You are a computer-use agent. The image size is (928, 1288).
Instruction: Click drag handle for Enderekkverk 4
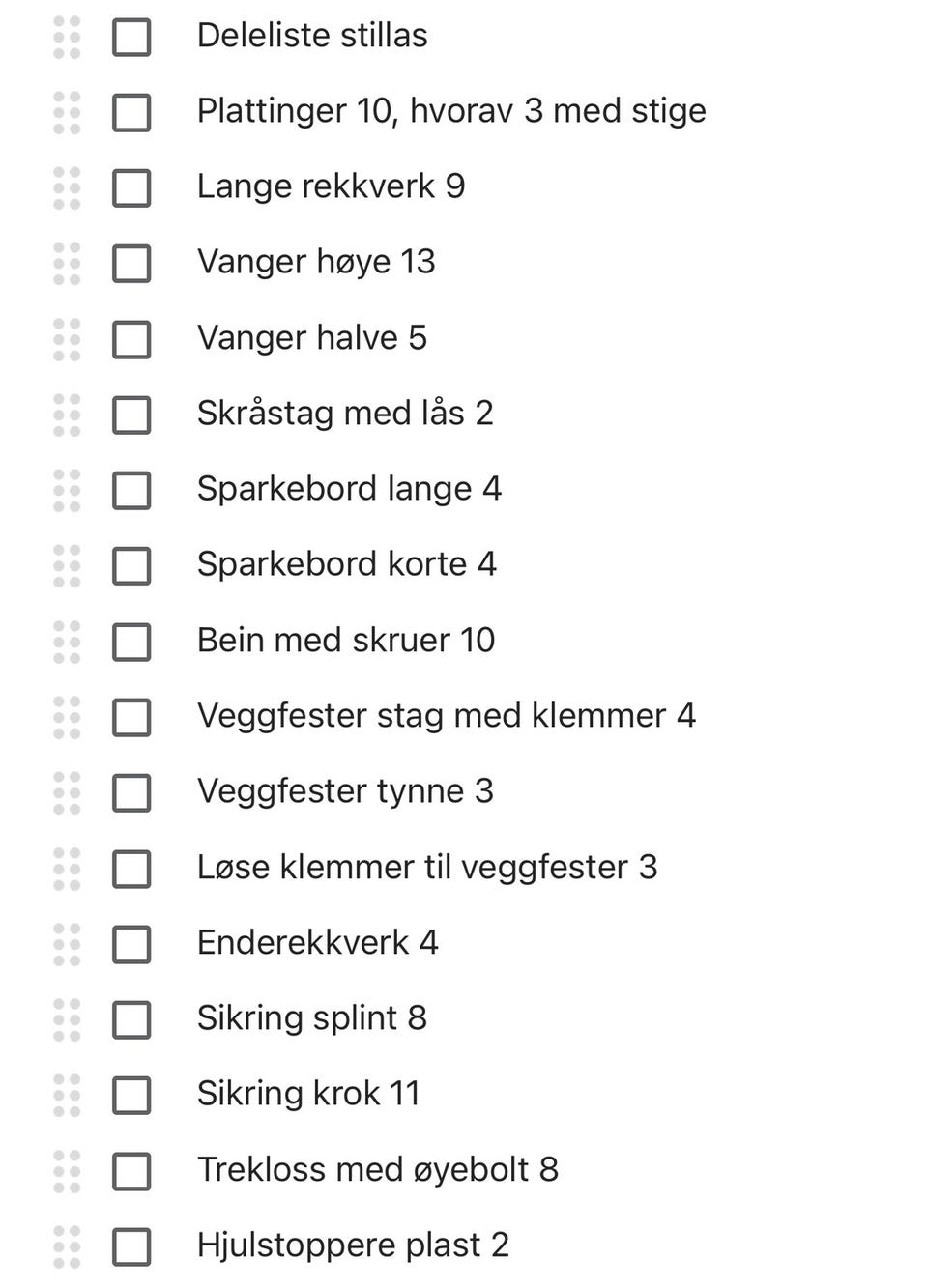[67, 944]
